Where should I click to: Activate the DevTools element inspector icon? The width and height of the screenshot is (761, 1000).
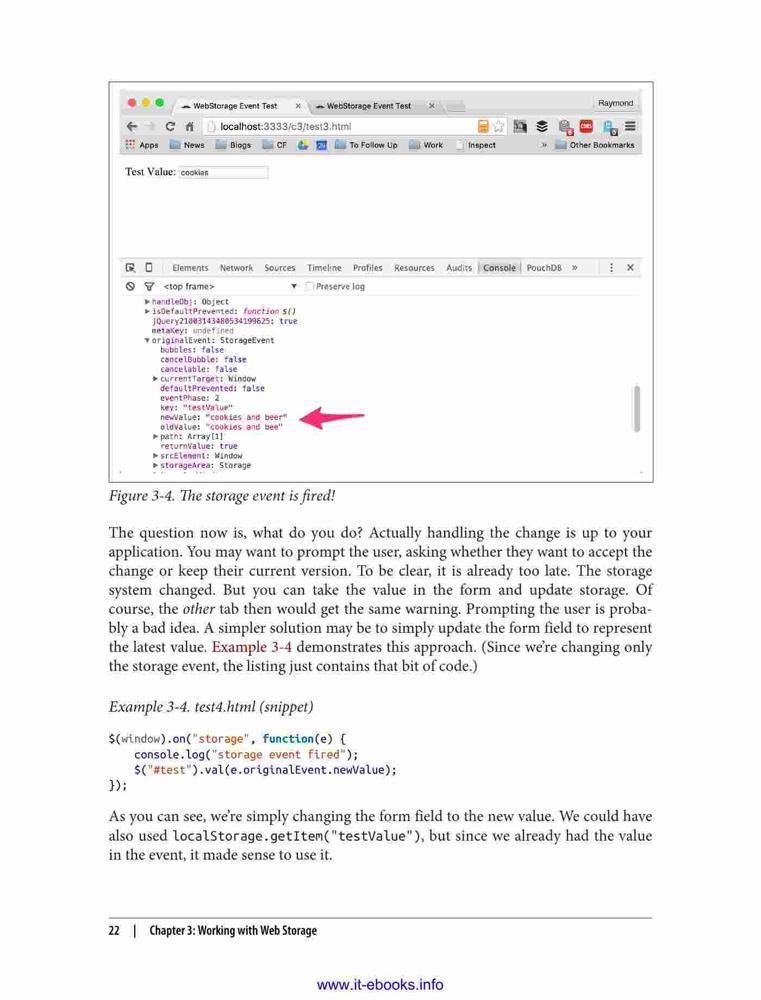coord(130,268)
